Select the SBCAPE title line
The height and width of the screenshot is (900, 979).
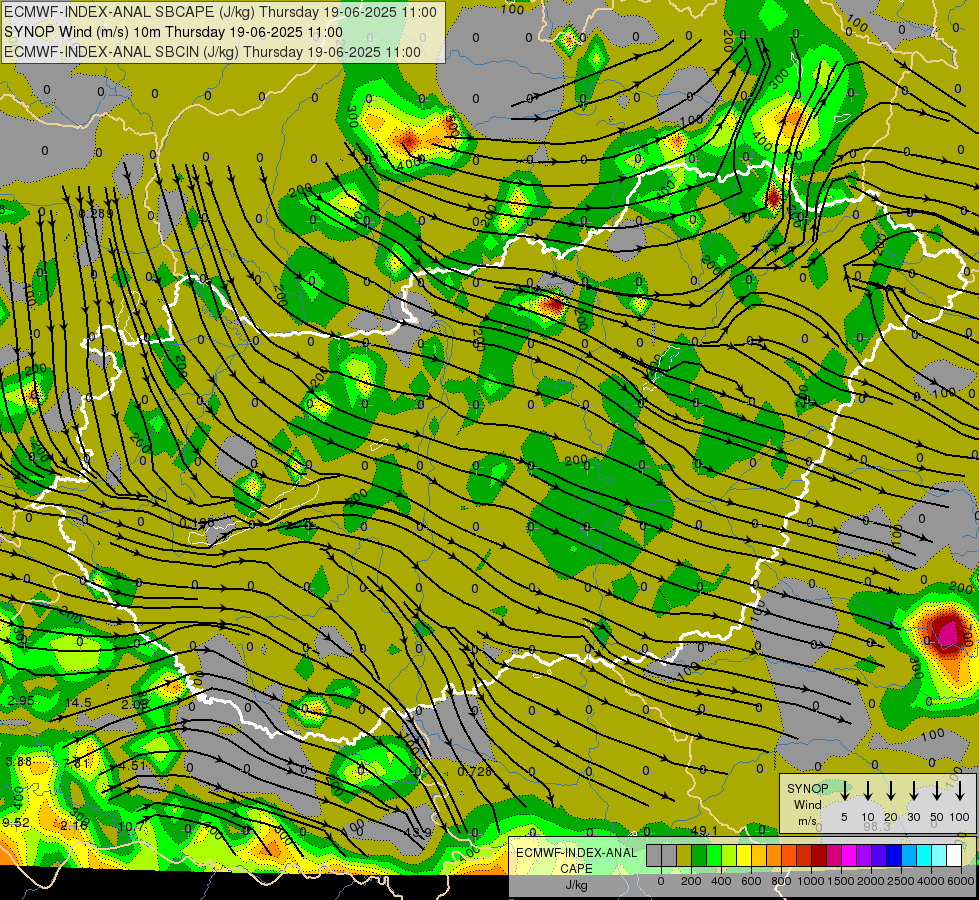[220, 12]
